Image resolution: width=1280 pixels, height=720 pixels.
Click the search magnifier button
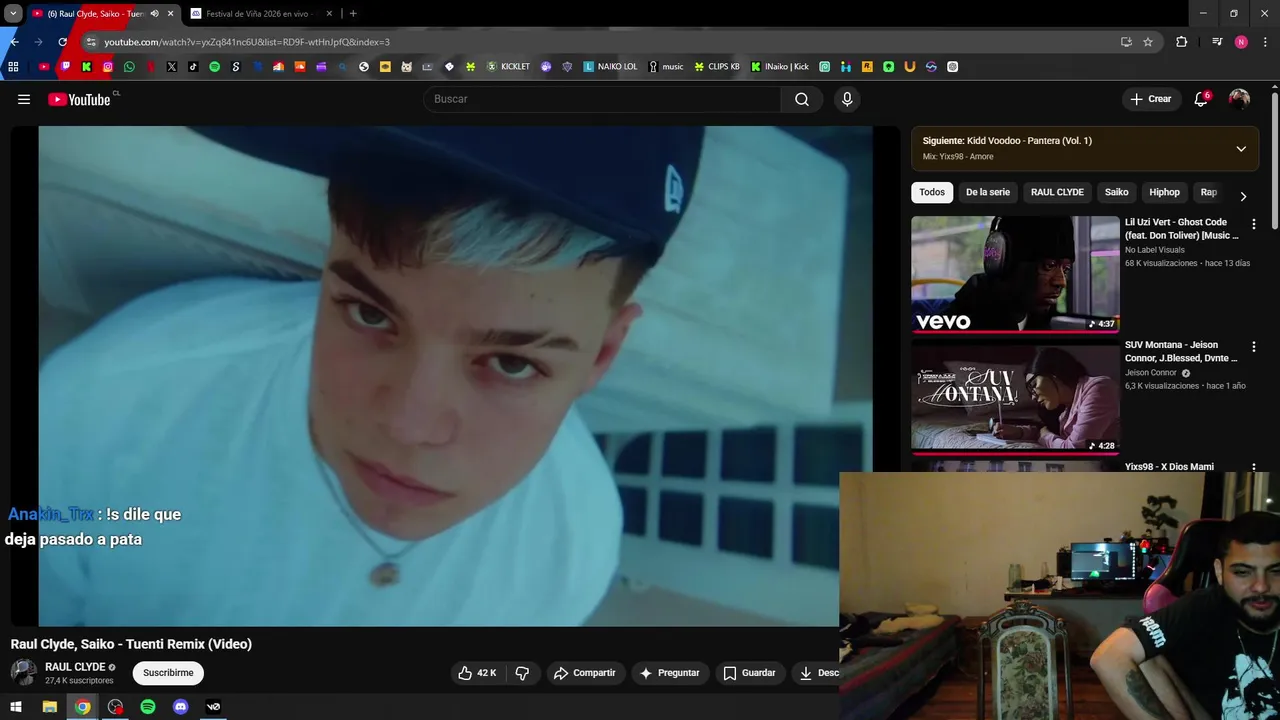coord(802,99)
